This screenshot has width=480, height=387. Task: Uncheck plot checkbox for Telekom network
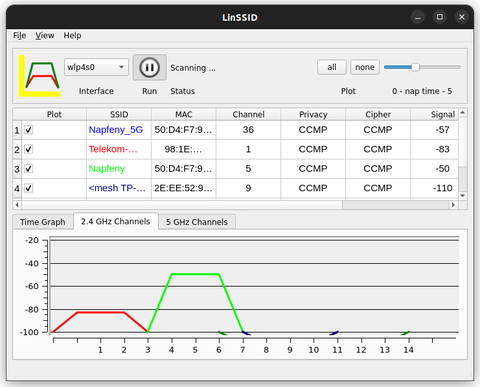point(29,149)
